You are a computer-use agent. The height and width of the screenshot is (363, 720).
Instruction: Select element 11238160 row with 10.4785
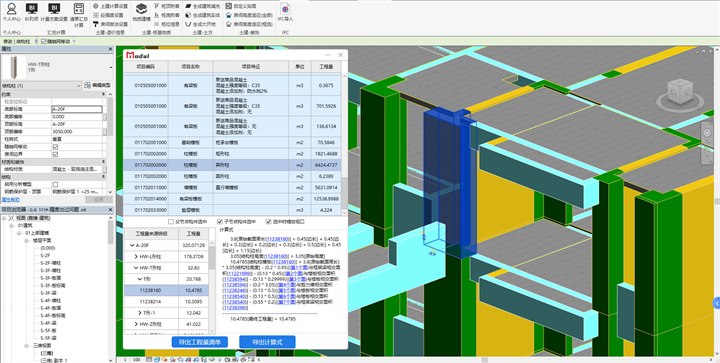pyautogui.click(x=166, y=290)
